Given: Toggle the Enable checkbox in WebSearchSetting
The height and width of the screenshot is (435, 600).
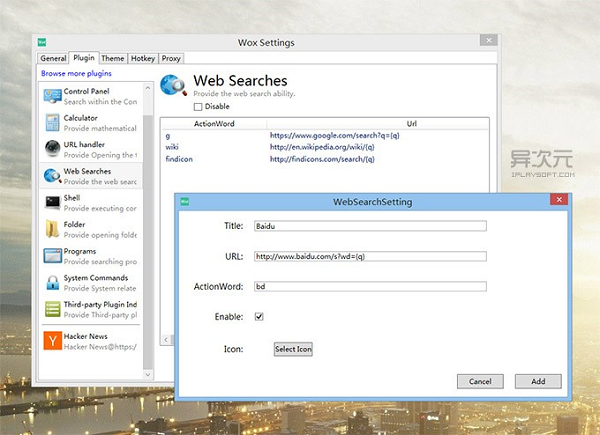Looking at the screenshot, I should (x=259, y=316).
